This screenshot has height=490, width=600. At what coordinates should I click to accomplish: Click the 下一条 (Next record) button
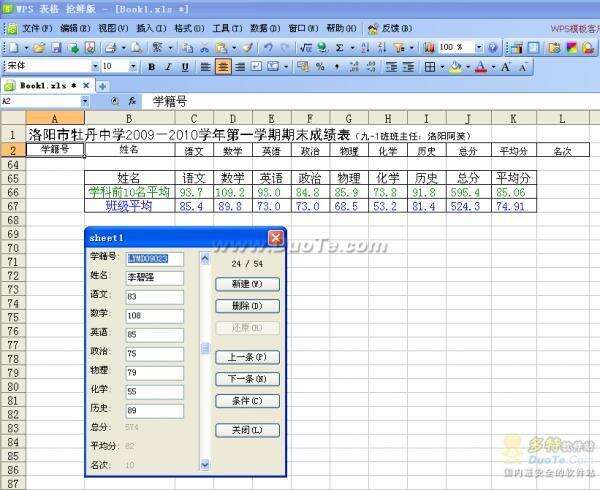tap(247, 379)
